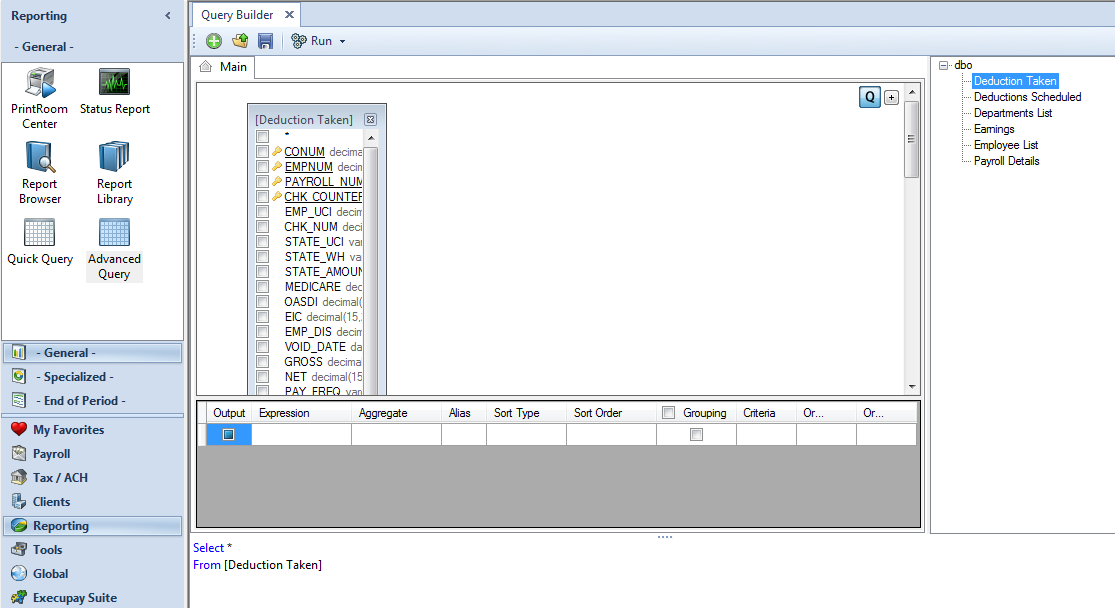This screenshot has height=608, width=1115.
Task: Open the Payroll navigation section
Action: [52, 454]
